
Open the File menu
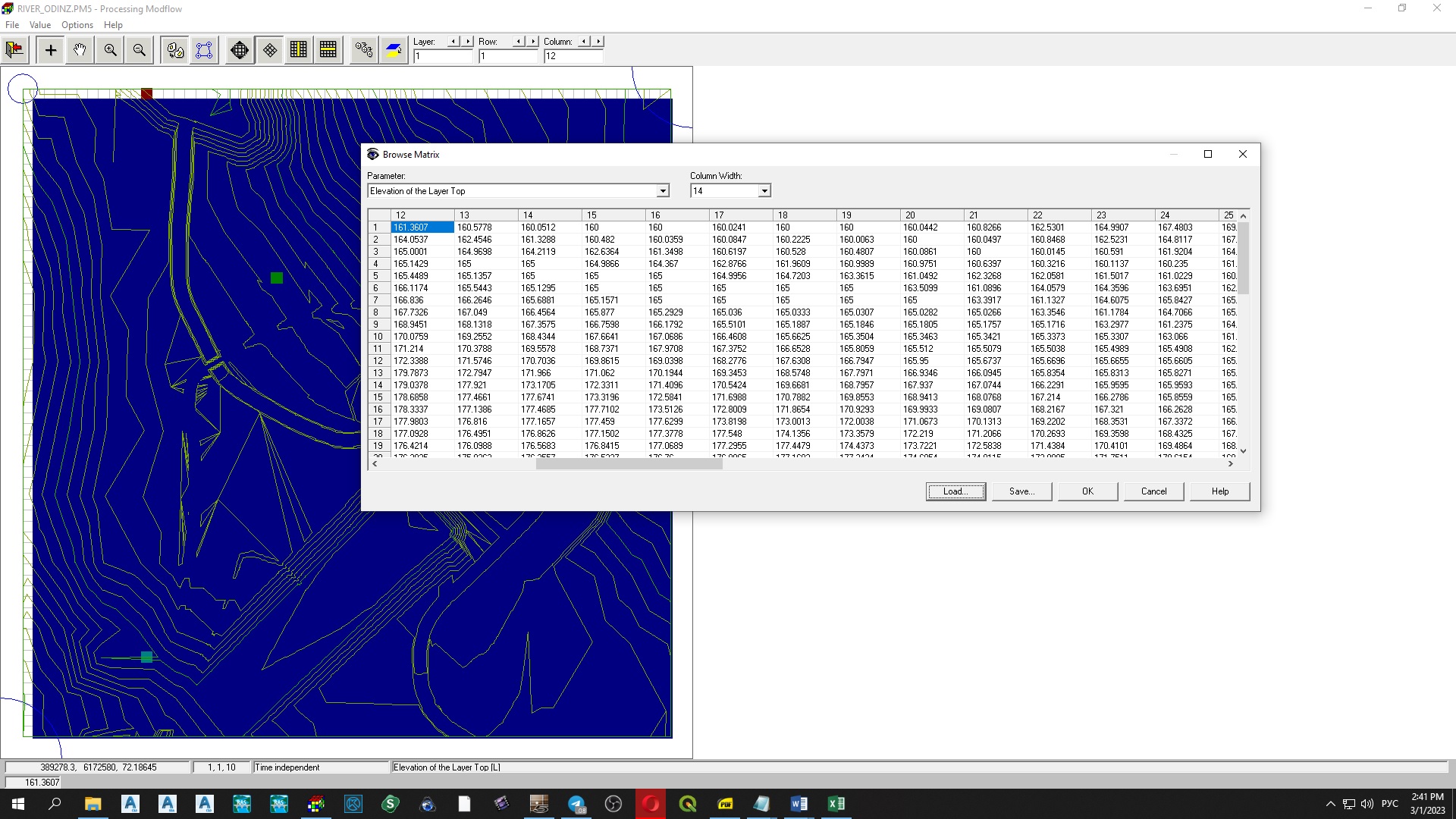(x=12, y=25)
